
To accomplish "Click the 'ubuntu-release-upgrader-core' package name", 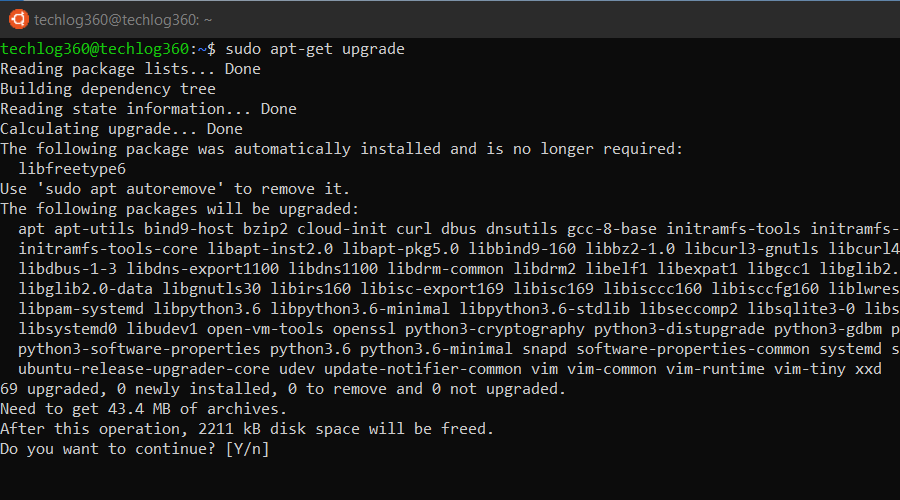I will coord(144,369).
